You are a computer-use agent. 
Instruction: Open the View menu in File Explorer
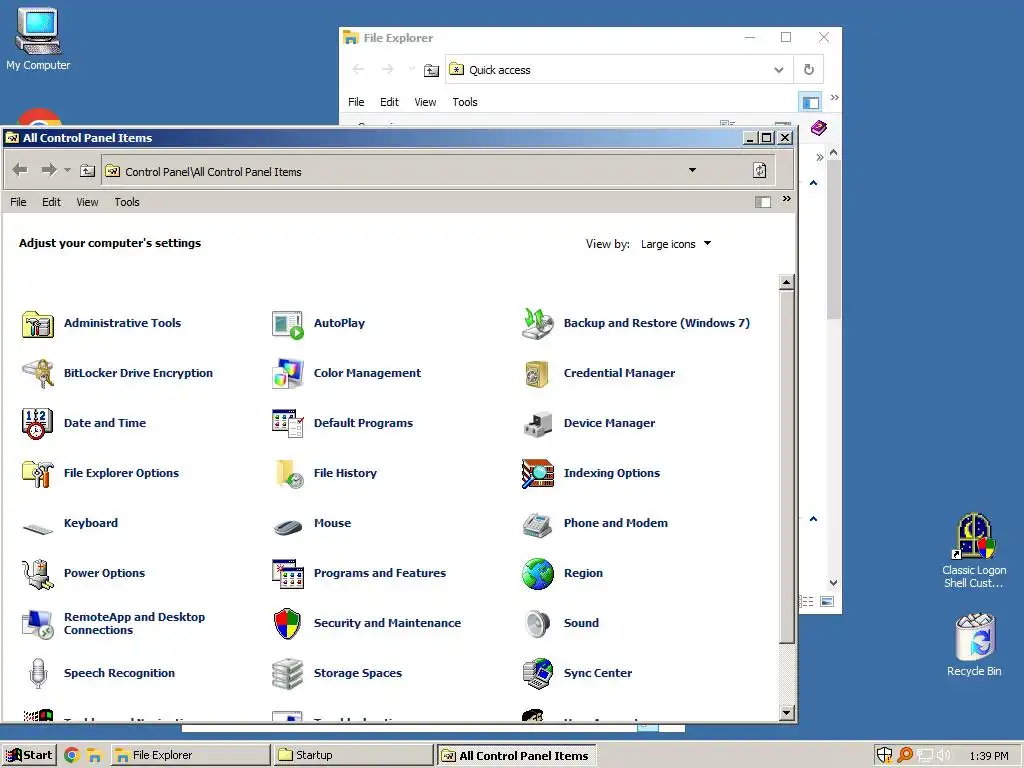425,103
